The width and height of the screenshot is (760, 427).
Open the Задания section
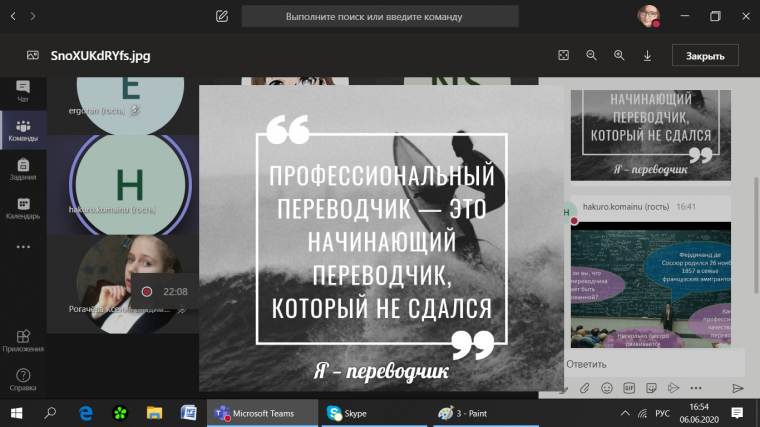[x=23, y=169]
